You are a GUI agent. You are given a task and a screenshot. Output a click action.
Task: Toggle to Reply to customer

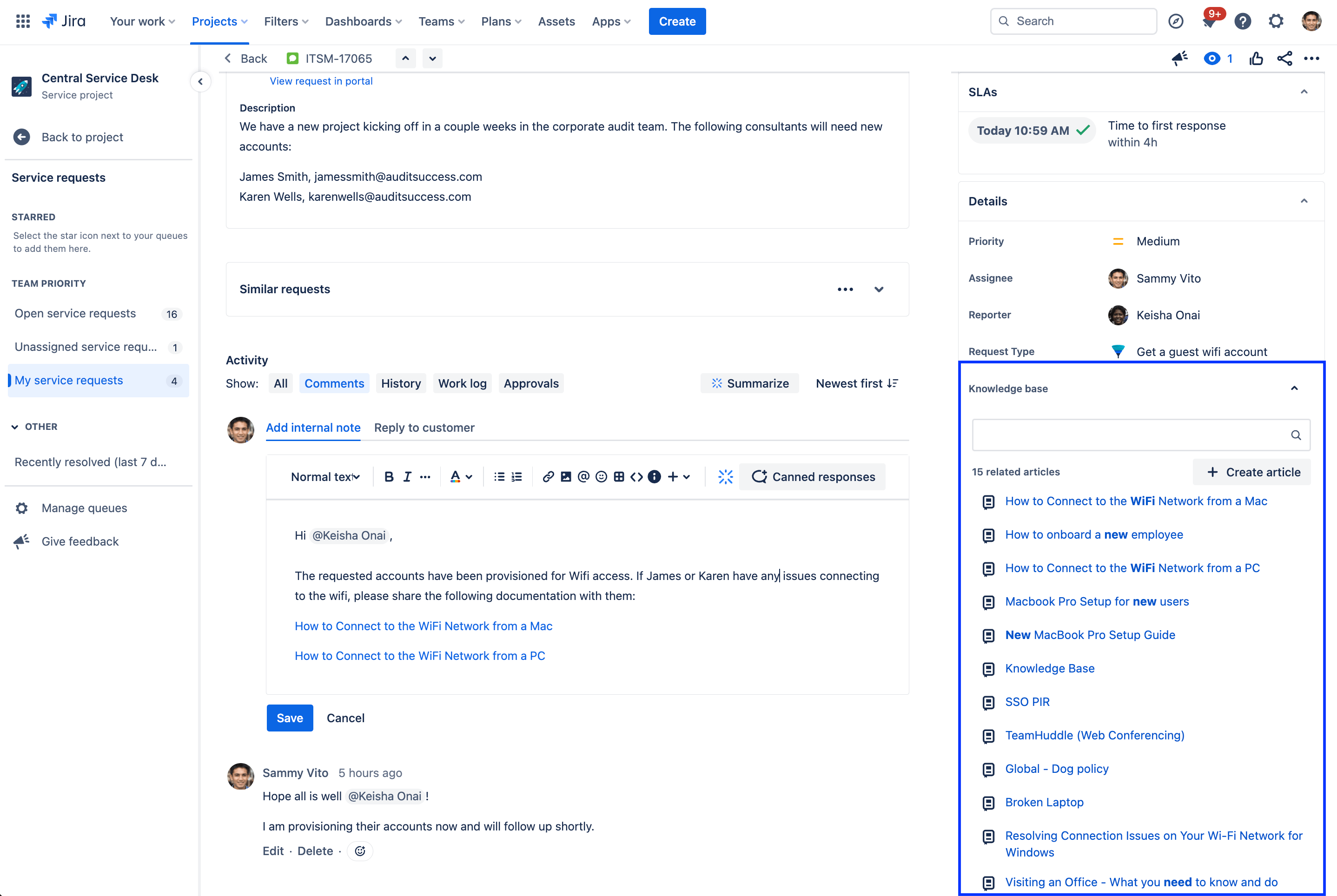(x=425, y=427)
